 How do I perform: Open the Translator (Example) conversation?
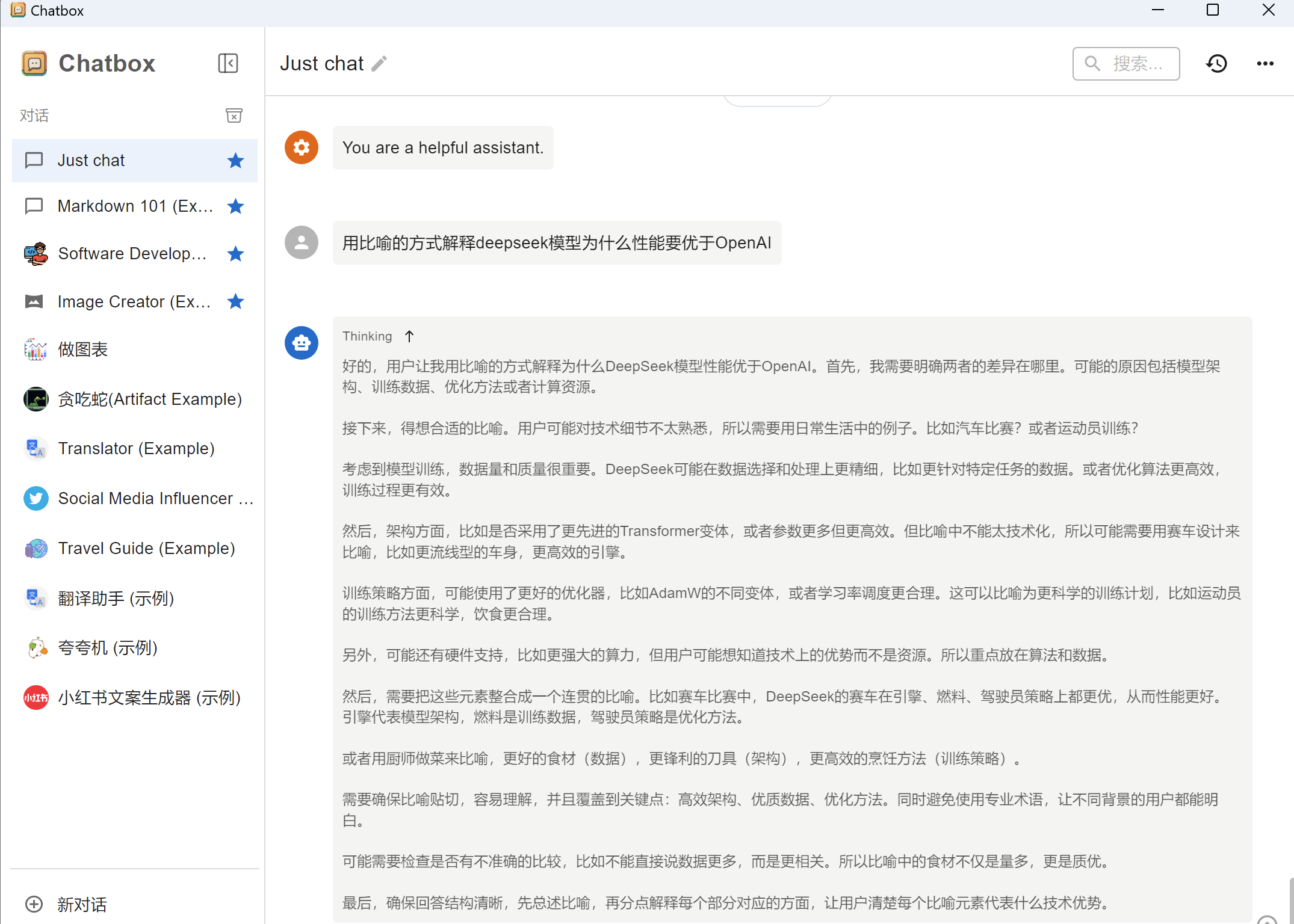click(x=136, y=449)
